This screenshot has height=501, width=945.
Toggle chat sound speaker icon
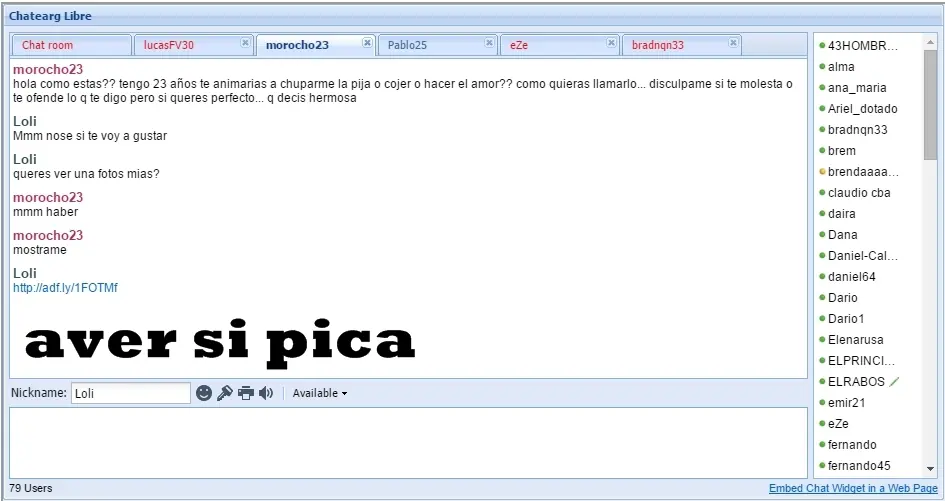266,393
